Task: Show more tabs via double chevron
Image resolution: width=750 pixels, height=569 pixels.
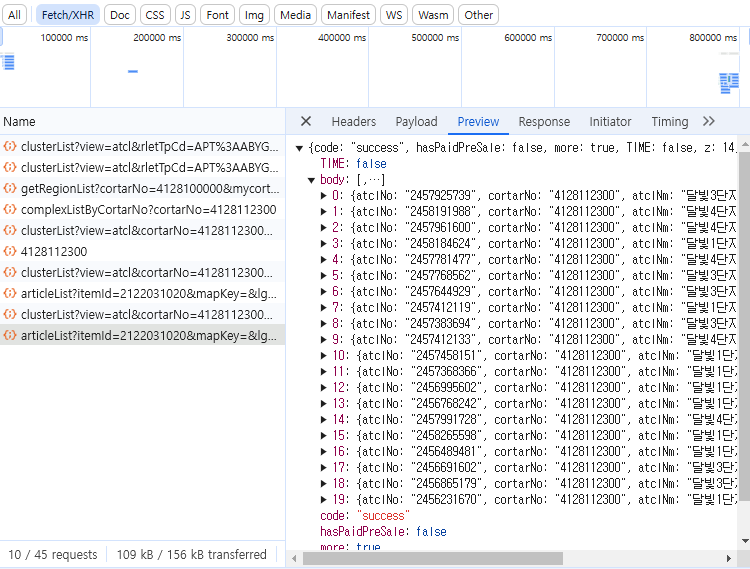Action: [709, 121]
